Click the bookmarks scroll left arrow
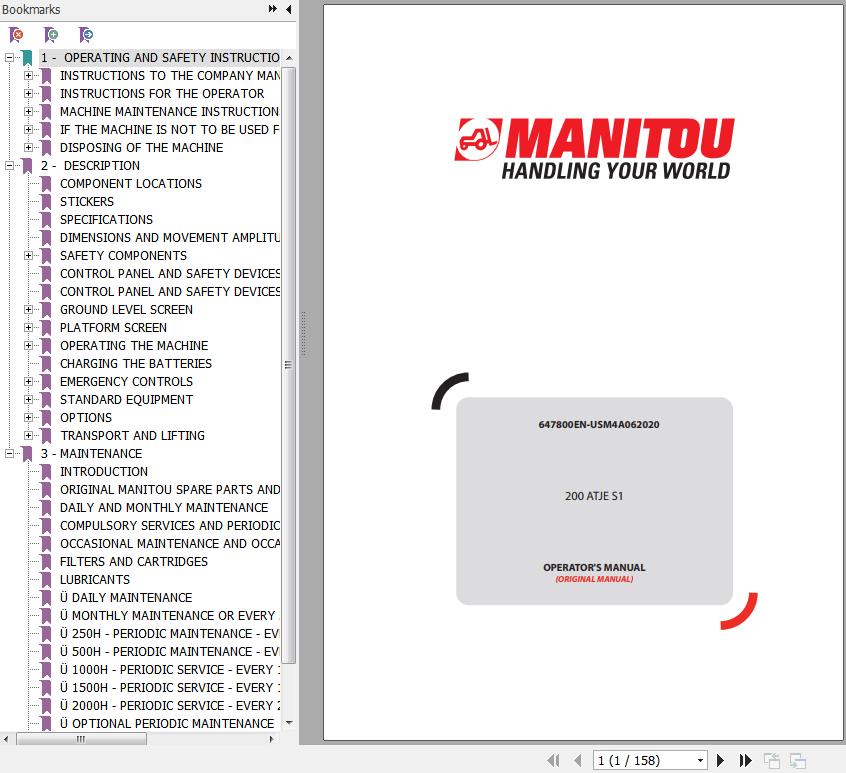Viewport: 846px width, 773px height. pos(6,739)
